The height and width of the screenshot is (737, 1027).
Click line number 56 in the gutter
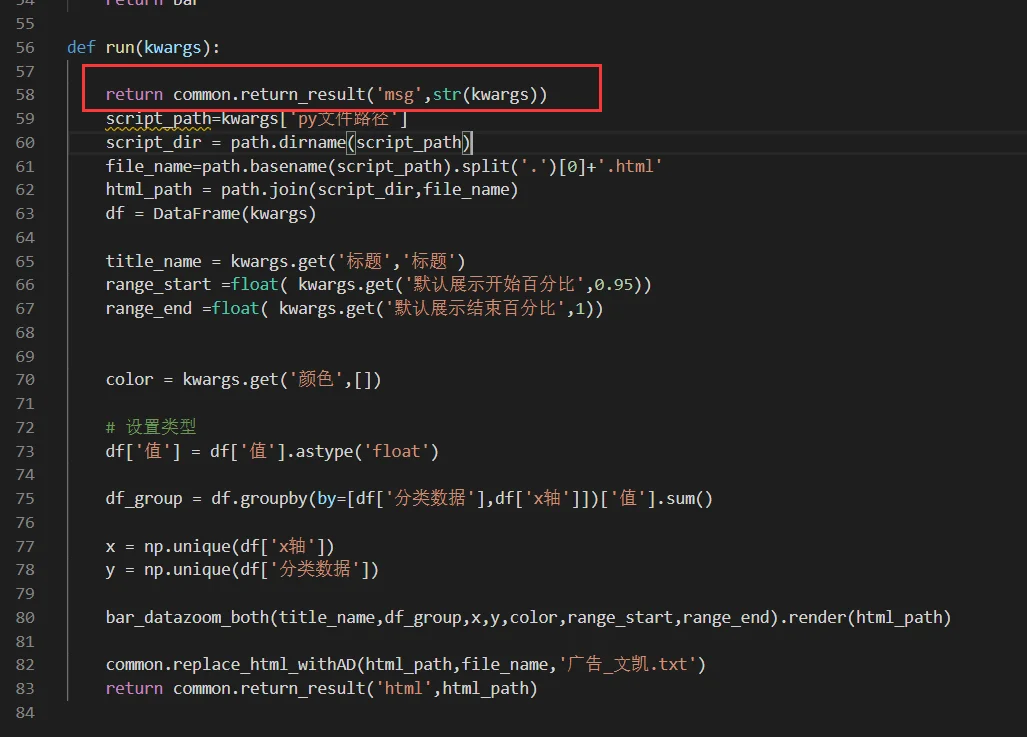pos(25,48)
